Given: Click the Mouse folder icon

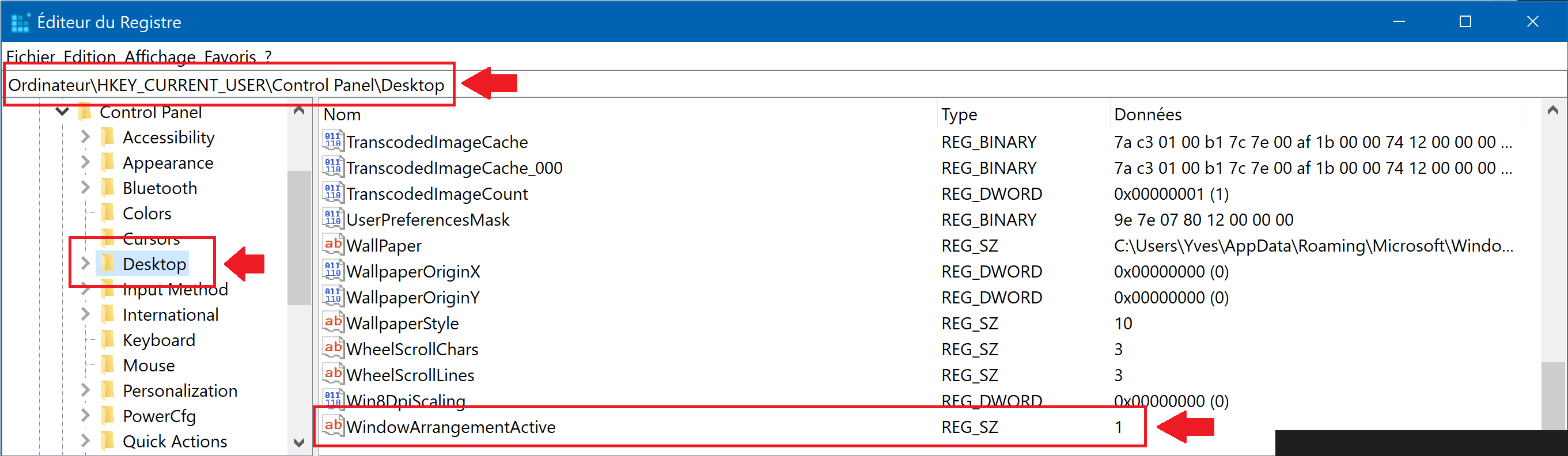Looking at the screenshot, I should (x=107, y=366).
